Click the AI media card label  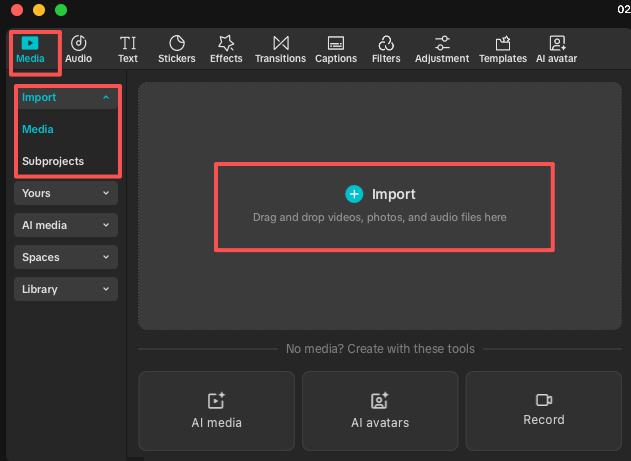[x=217, y=423]
